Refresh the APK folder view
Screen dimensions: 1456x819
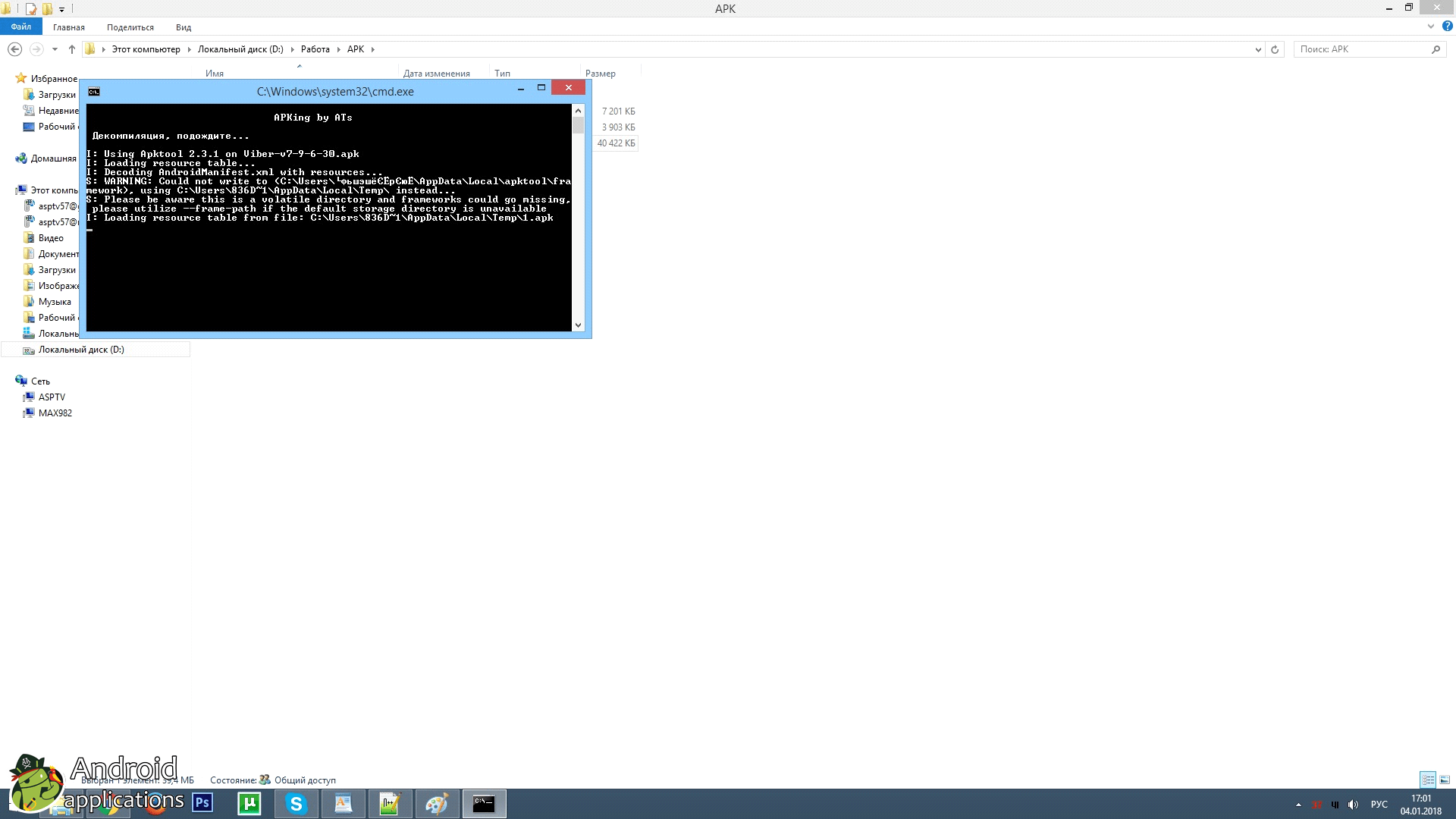pos(1275,49)
